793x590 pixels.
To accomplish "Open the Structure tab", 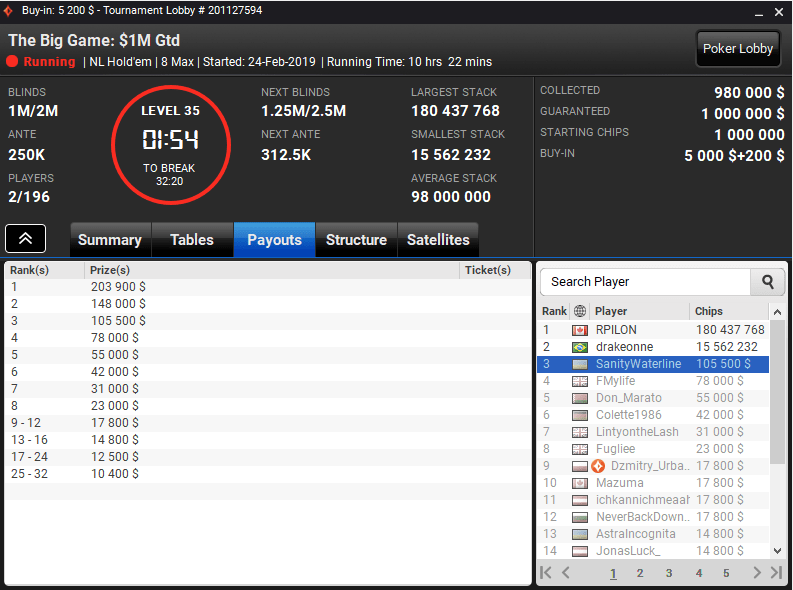I will tap(357, 240).
